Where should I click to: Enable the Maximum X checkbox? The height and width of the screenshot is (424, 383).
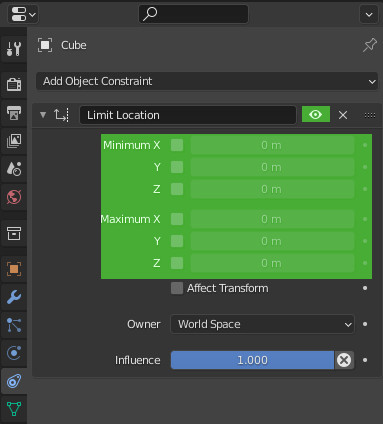[177, 219]
